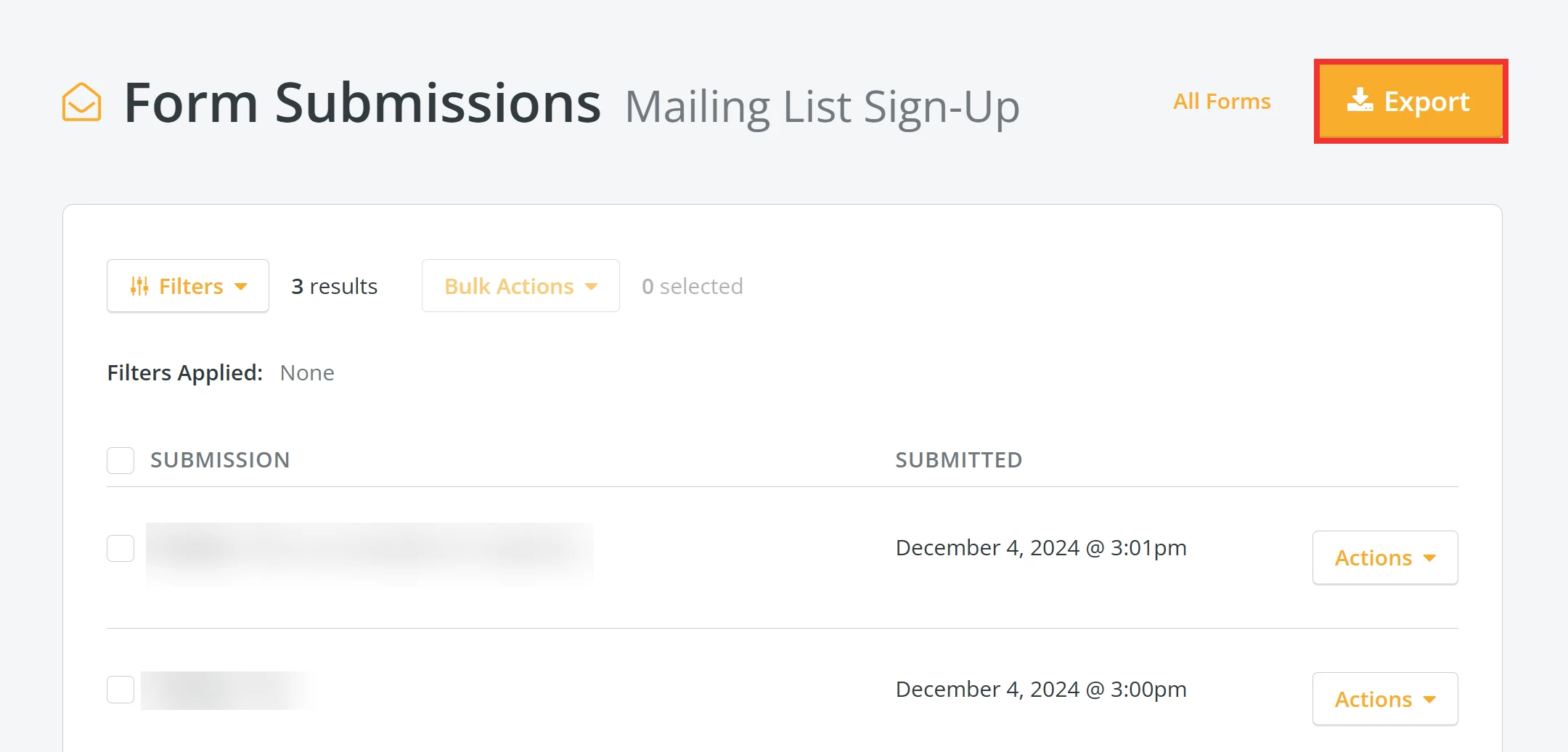The image size is (1568, 752).
Task: Toggle the select-all SUBMISSION checkbox
Action: point(121,460)
